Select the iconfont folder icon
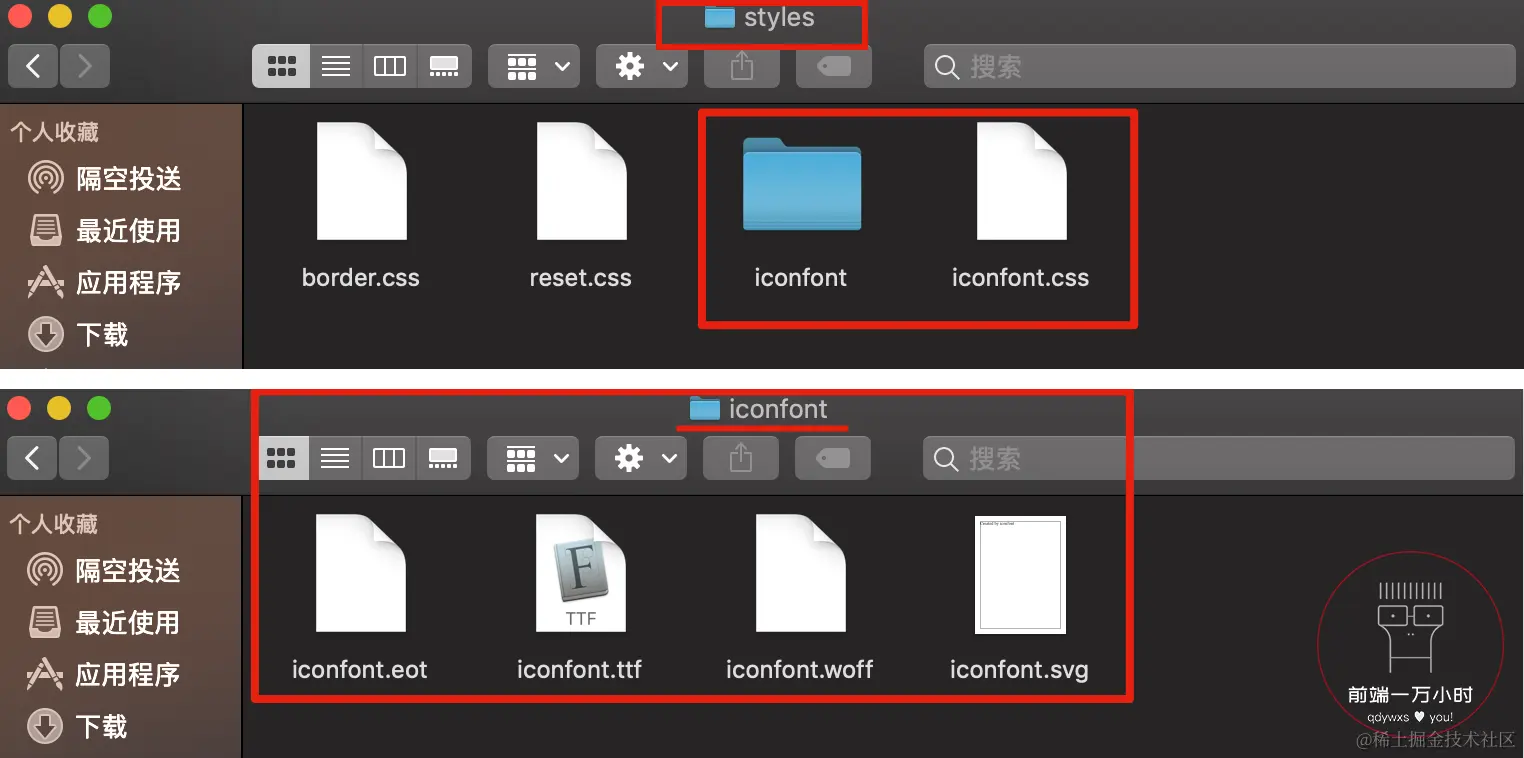This screenshot has height=758, width=1524. (801, 185)
